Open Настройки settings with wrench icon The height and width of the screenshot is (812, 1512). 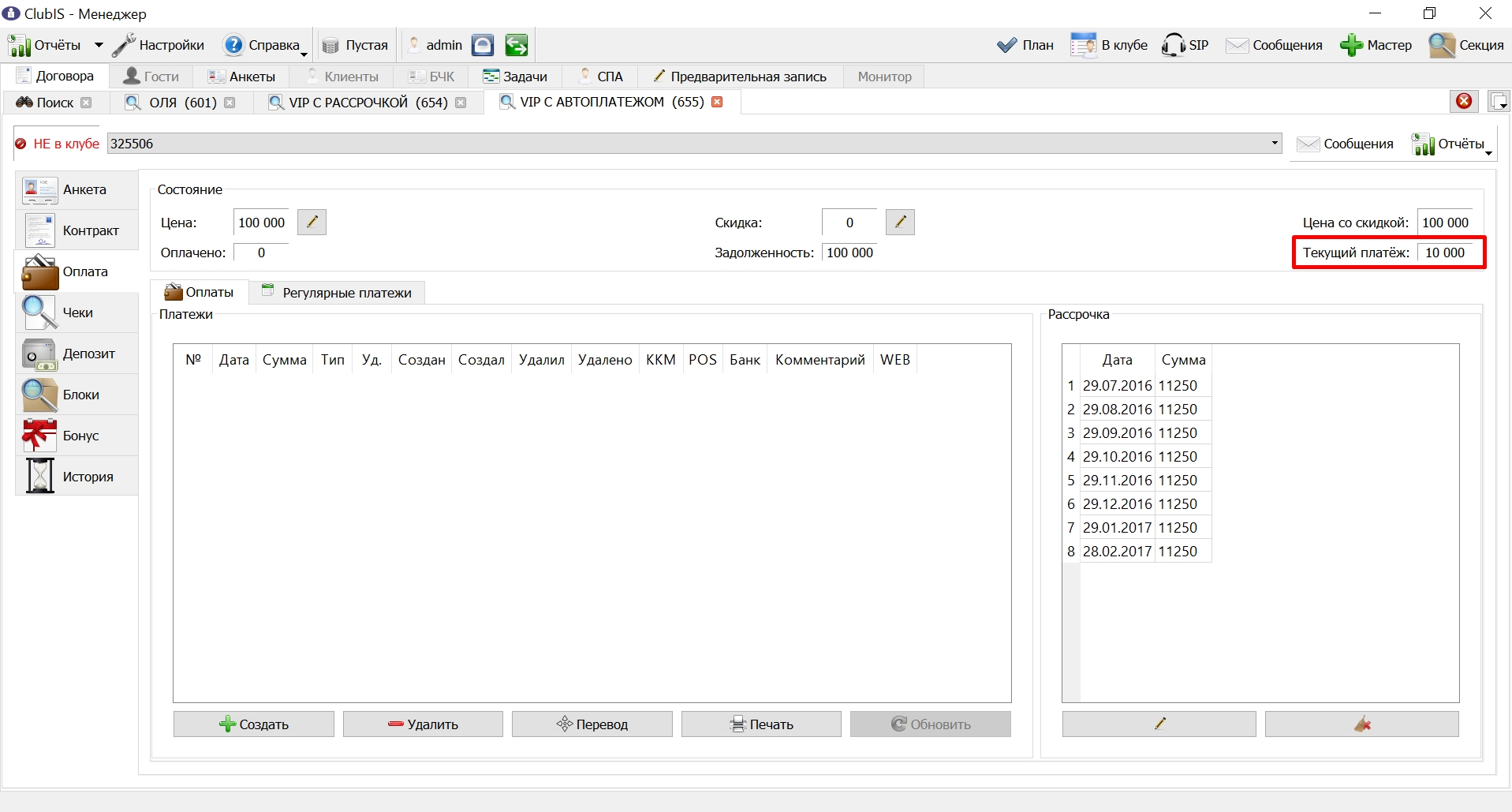click(x=159, y=45)
